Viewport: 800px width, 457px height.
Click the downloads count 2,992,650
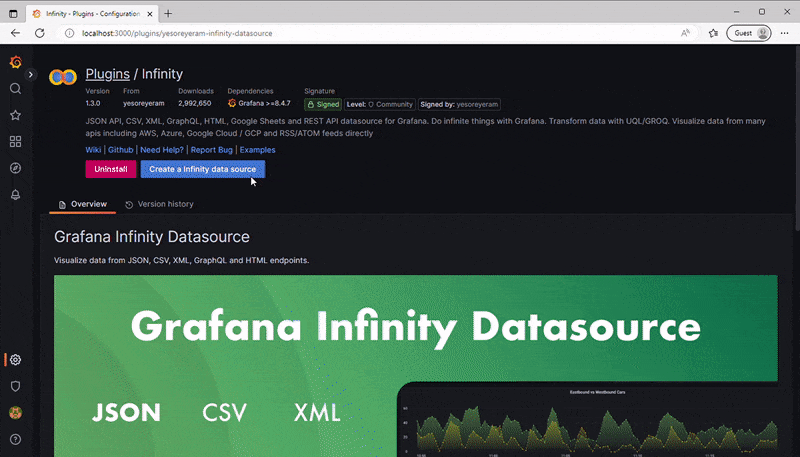coord(194,104)
